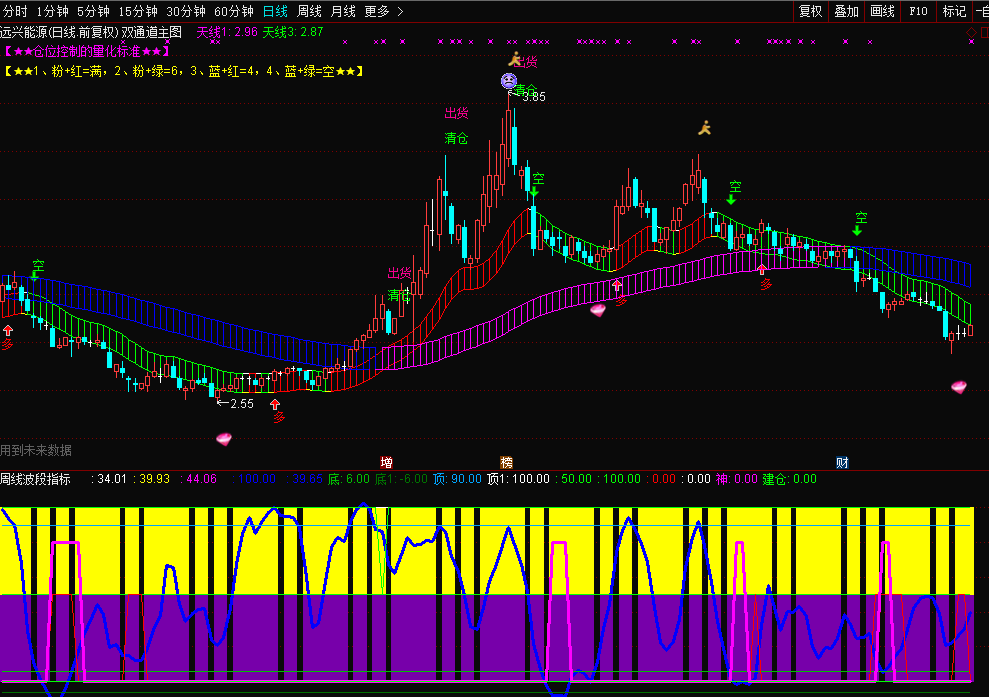989x697 pixels.
Task: Select the 5分钟 period tab
Action: 93,11
